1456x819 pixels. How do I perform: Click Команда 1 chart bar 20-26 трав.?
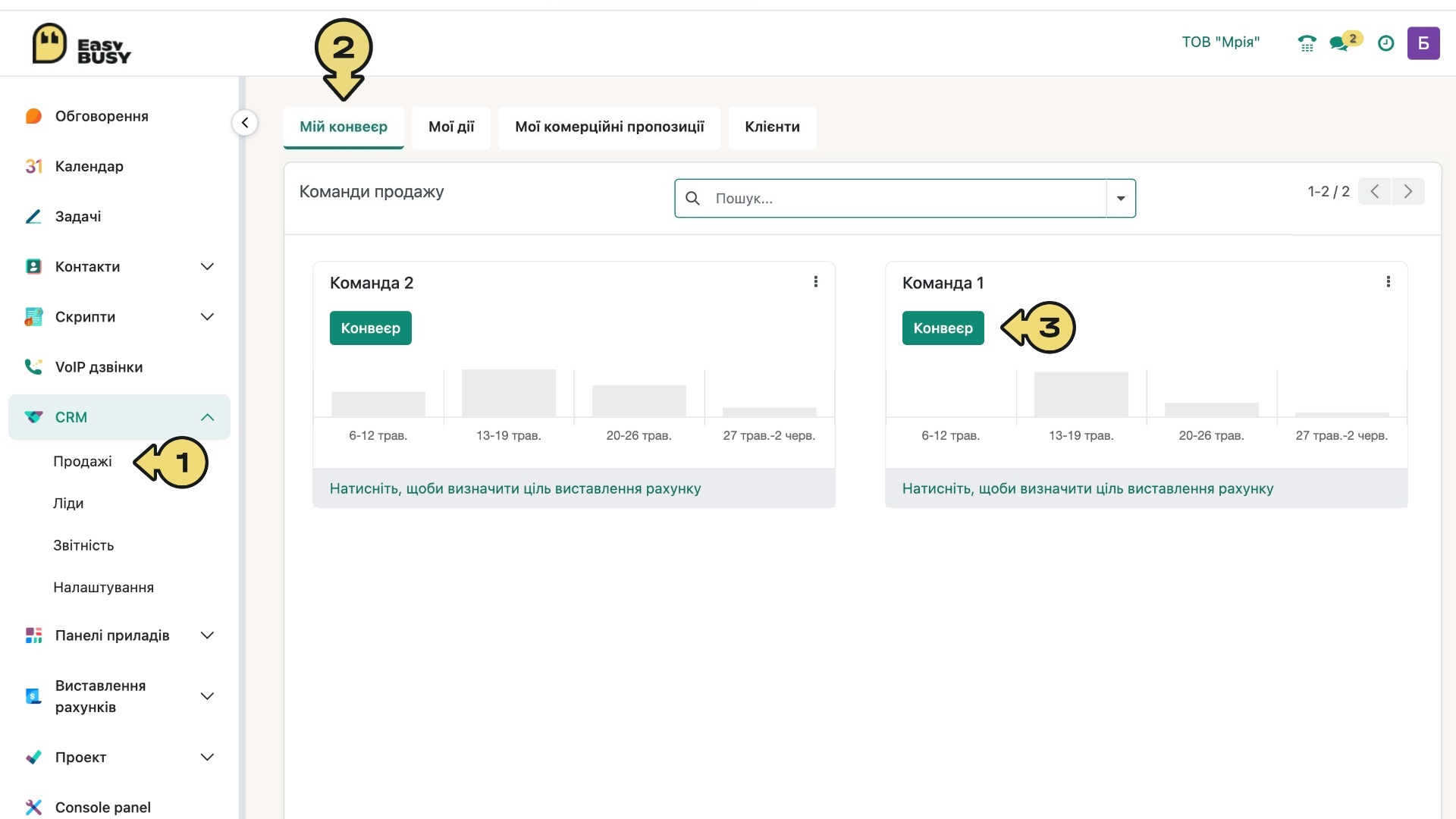(1212, 410)
